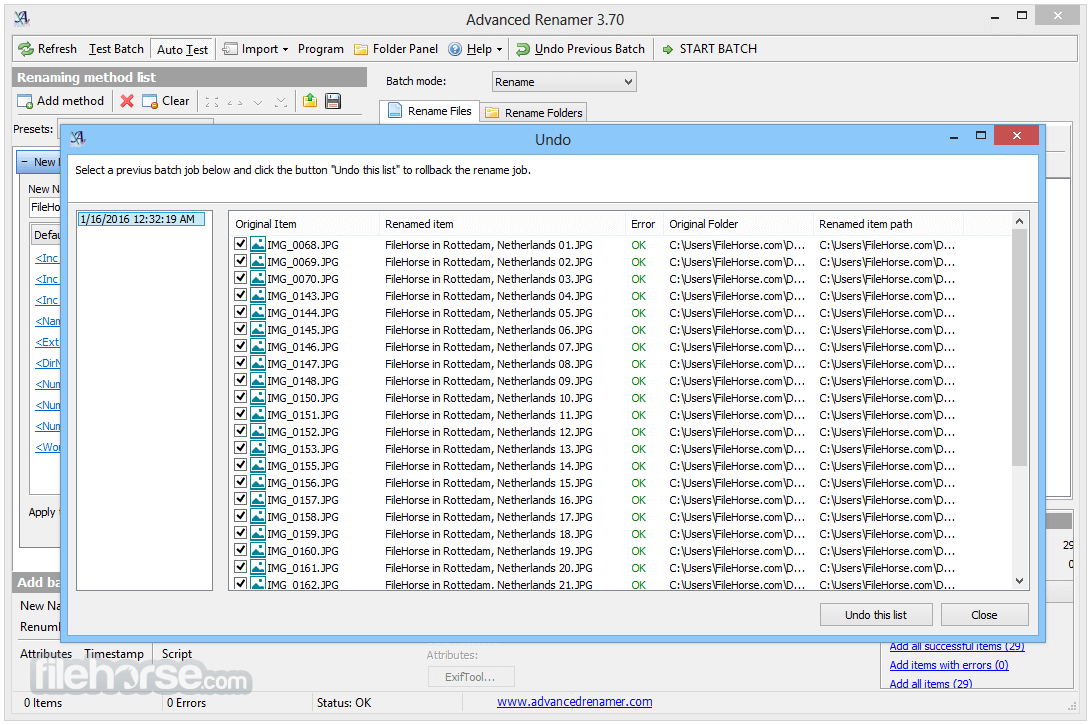The image size is (1091, 725).
Task: Open the Batch mode Rename dropdown
Action: coord(564,81)
